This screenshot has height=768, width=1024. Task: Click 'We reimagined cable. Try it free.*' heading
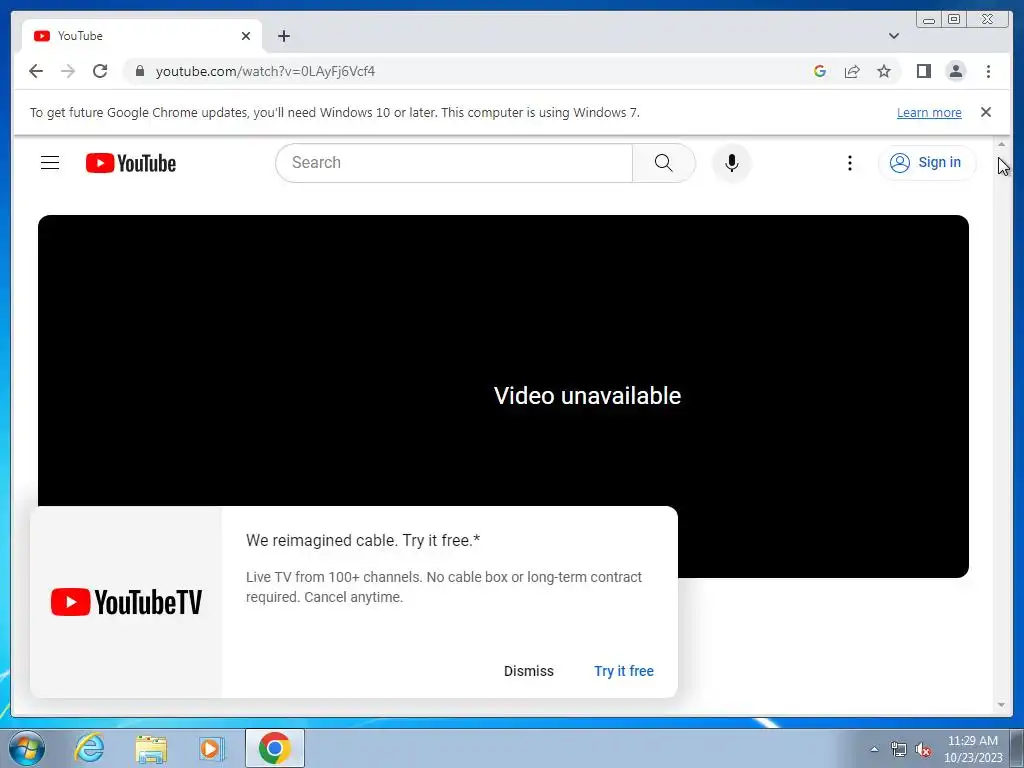tap(363, 540)
